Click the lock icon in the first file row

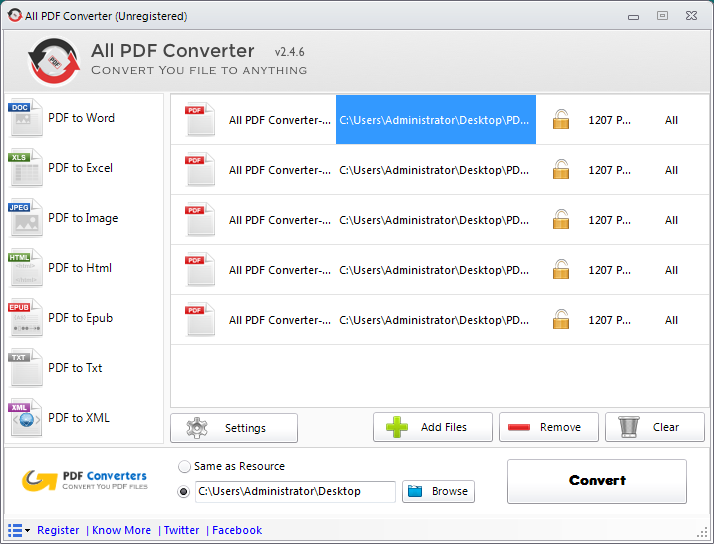pos(561,120)
